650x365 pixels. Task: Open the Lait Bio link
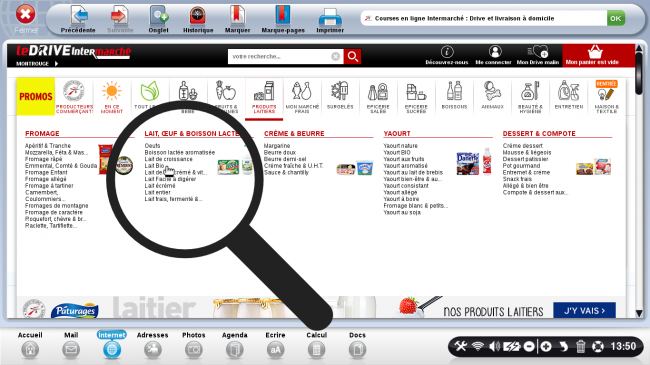154,165
